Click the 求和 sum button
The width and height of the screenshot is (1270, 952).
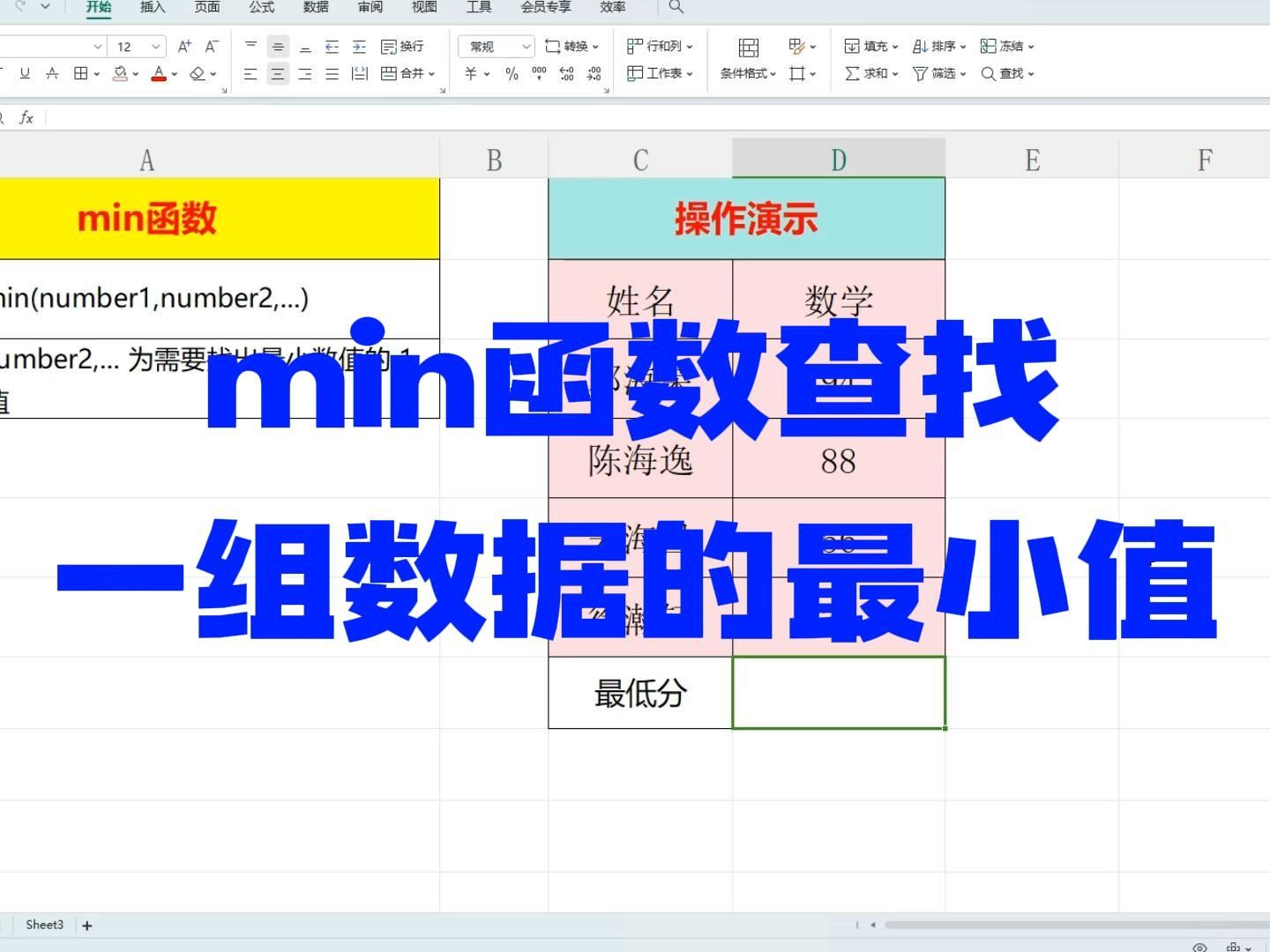click(x=867, y=73)
